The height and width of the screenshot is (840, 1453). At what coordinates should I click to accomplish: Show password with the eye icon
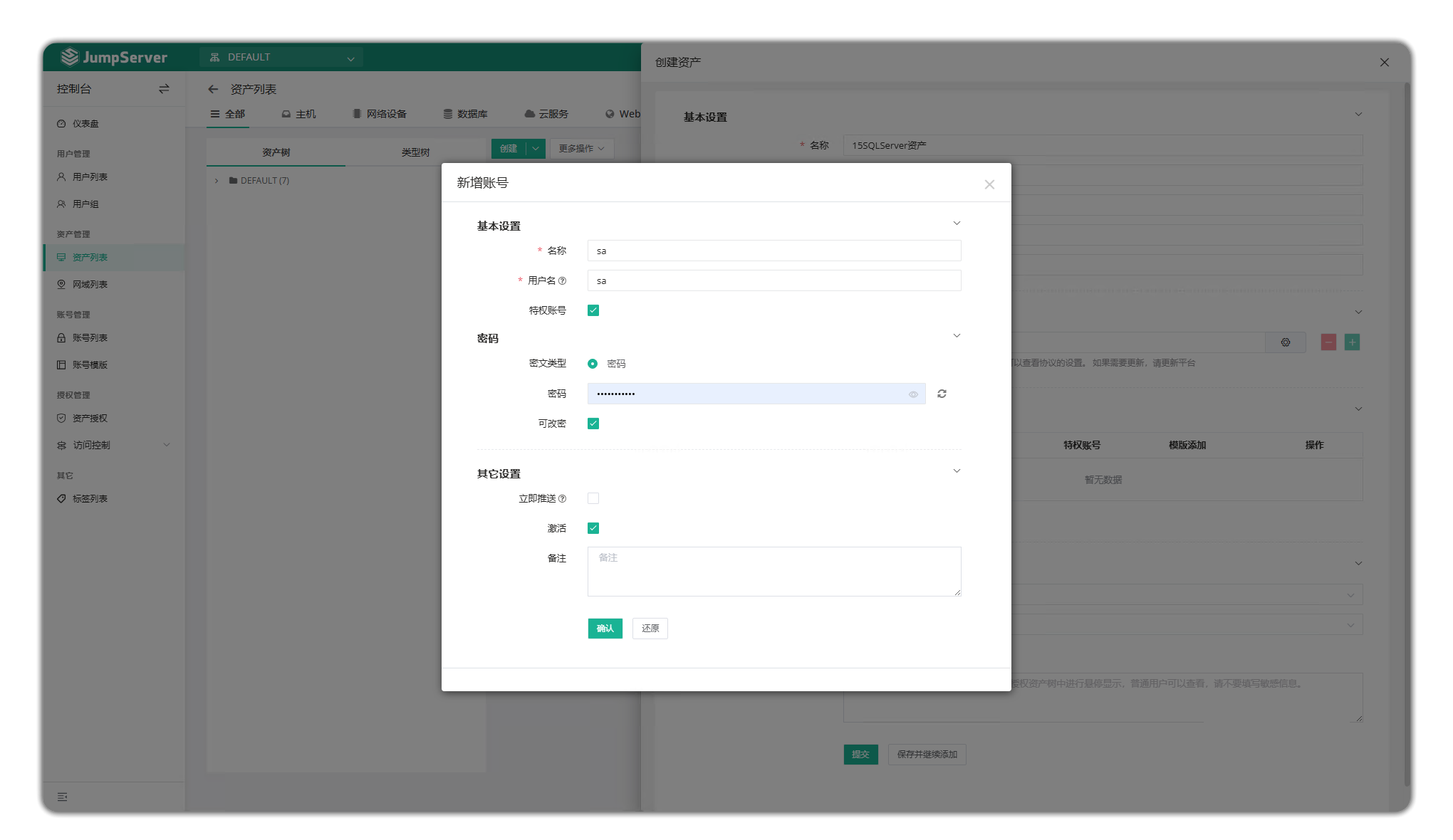[913, 394]
